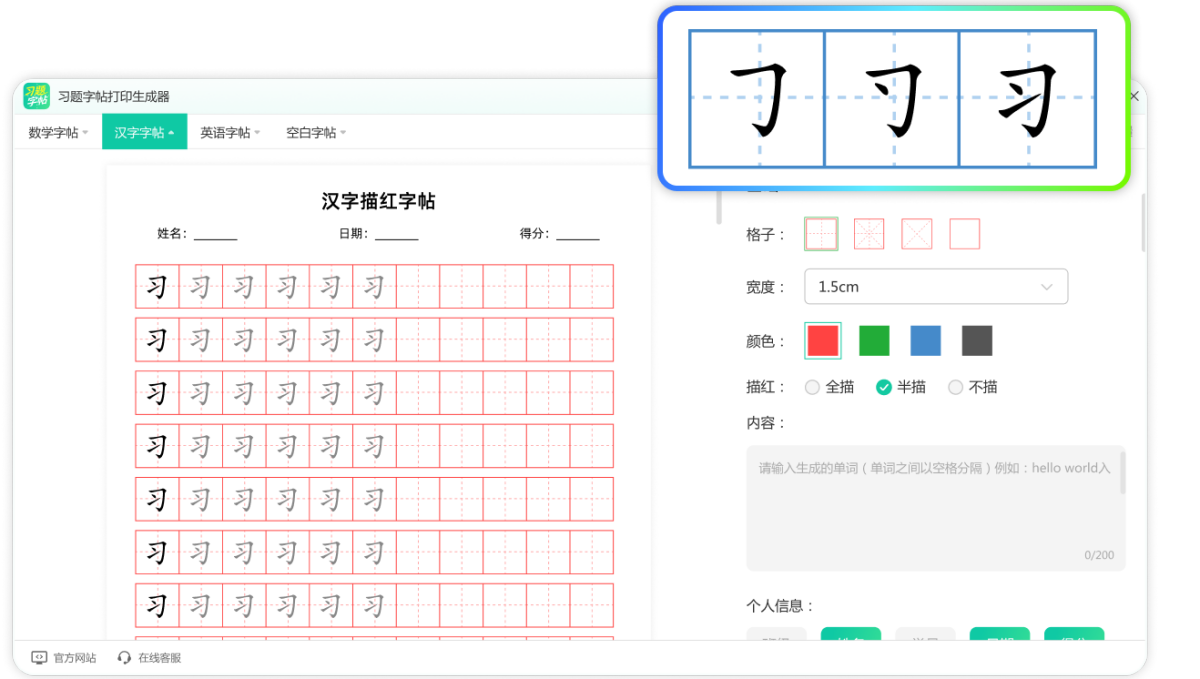The height and width of the screenshot is (679, 1200).
Task: Pick the plain empty square grid style
Action: (964, 233)
